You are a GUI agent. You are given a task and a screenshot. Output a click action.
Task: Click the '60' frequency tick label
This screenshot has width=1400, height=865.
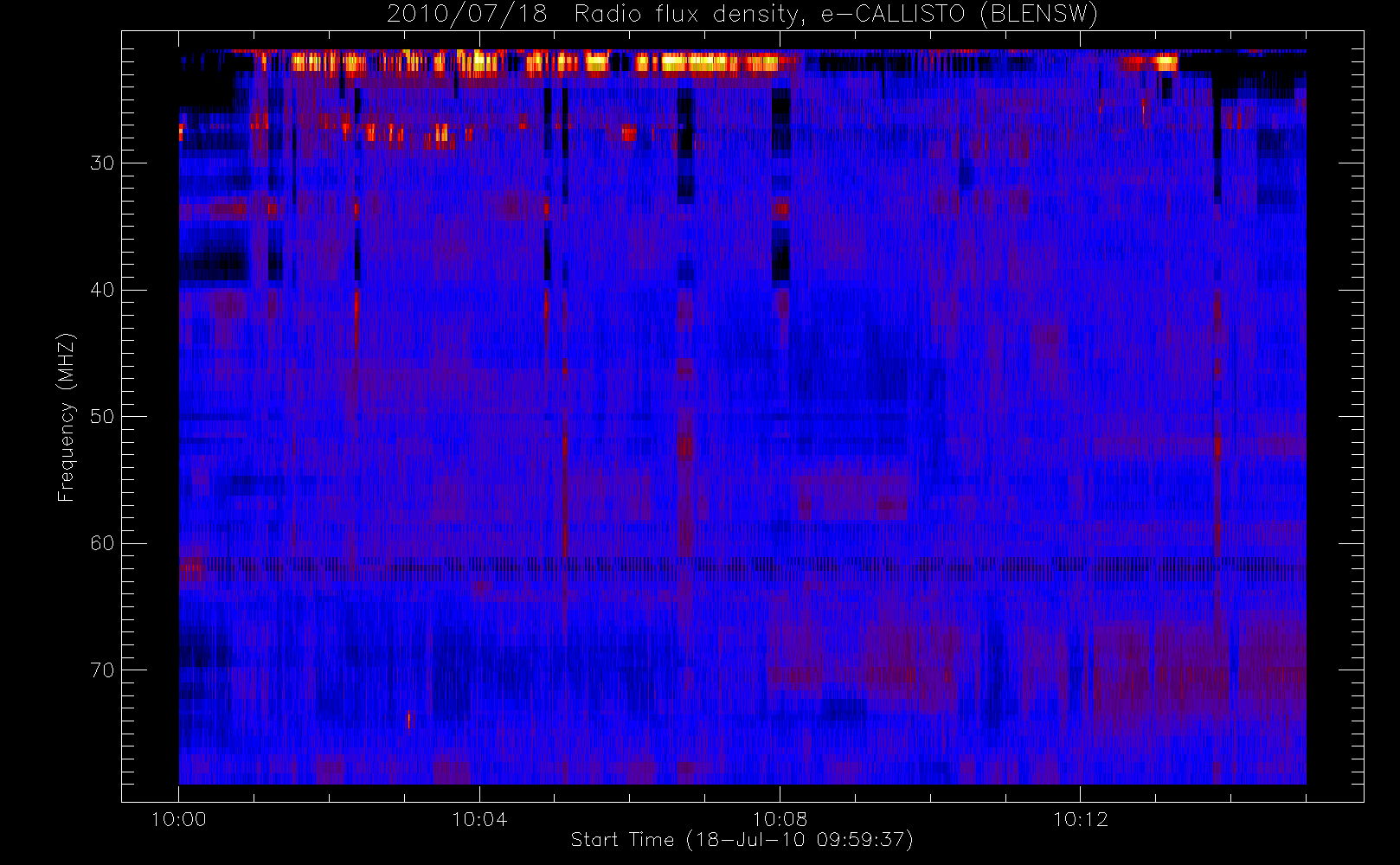101,543
